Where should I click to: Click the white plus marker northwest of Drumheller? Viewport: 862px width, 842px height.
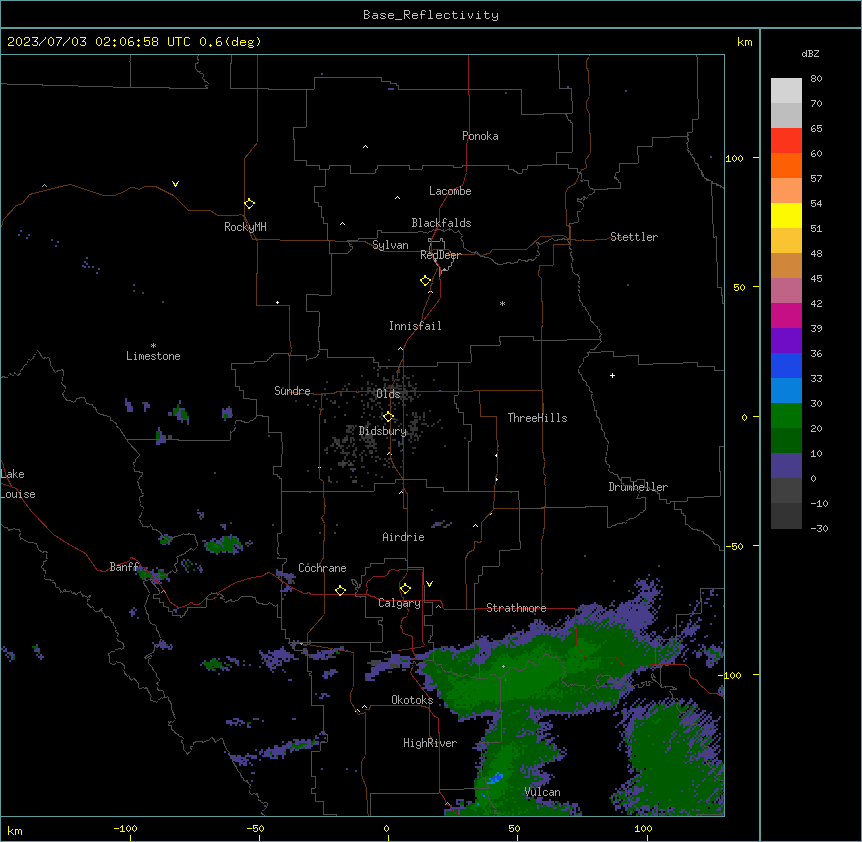pos(612,375)
